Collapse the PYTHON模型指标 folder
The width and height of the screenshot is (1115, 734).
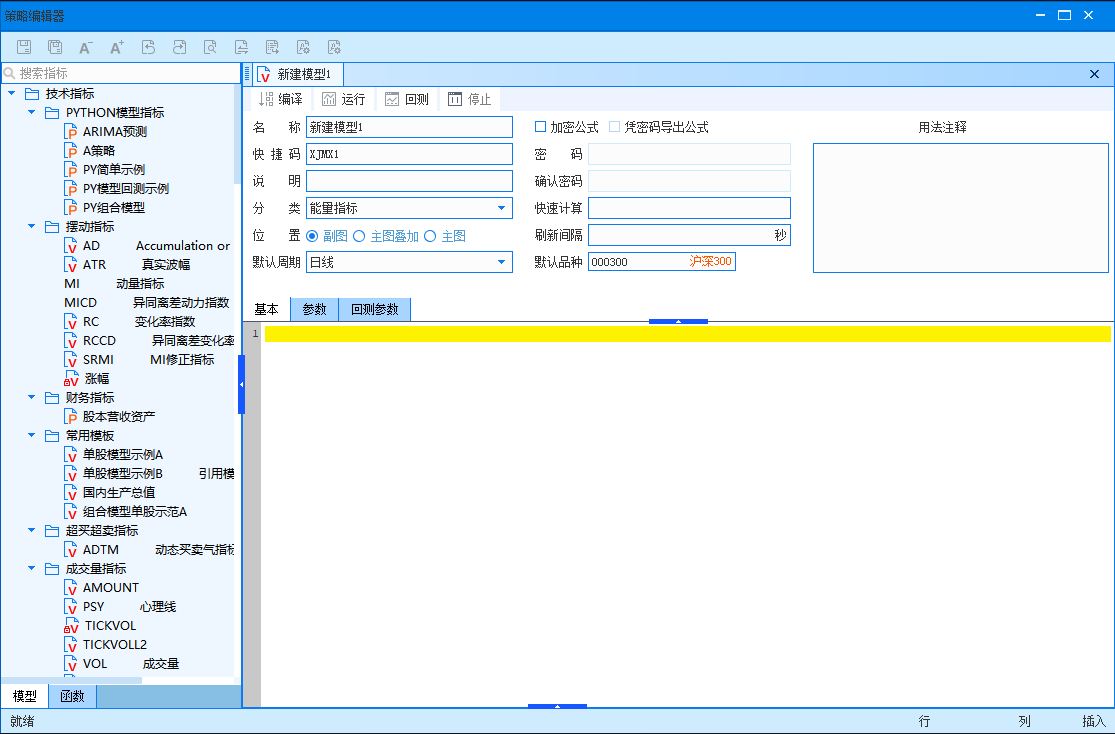click(x=31, y=112)
